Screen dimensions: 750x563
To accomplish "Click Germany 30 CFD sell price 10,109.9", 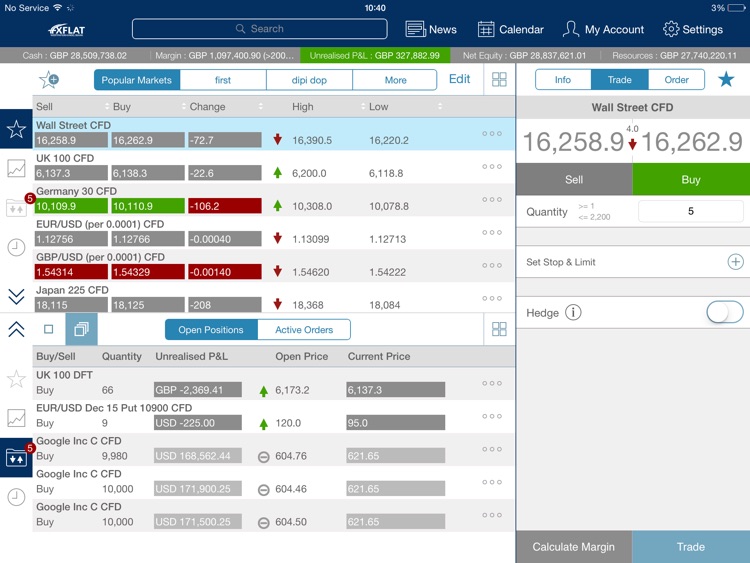I will (x=71, y=206).
